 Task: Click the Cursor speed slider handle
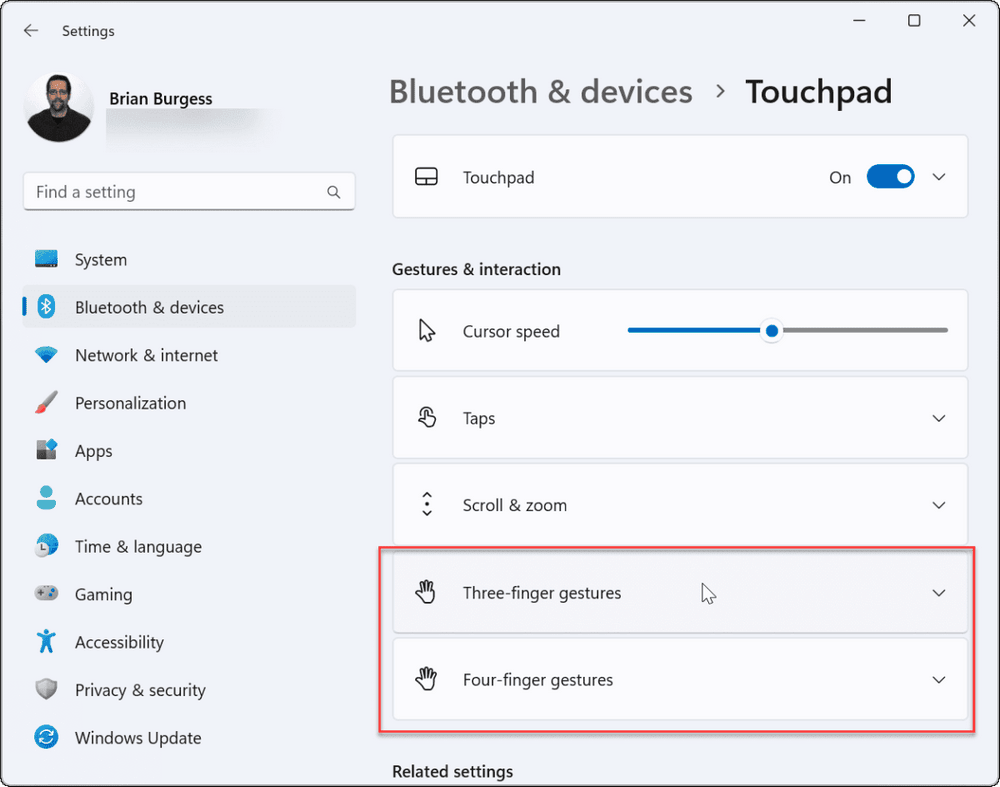(x=771, y=331)
